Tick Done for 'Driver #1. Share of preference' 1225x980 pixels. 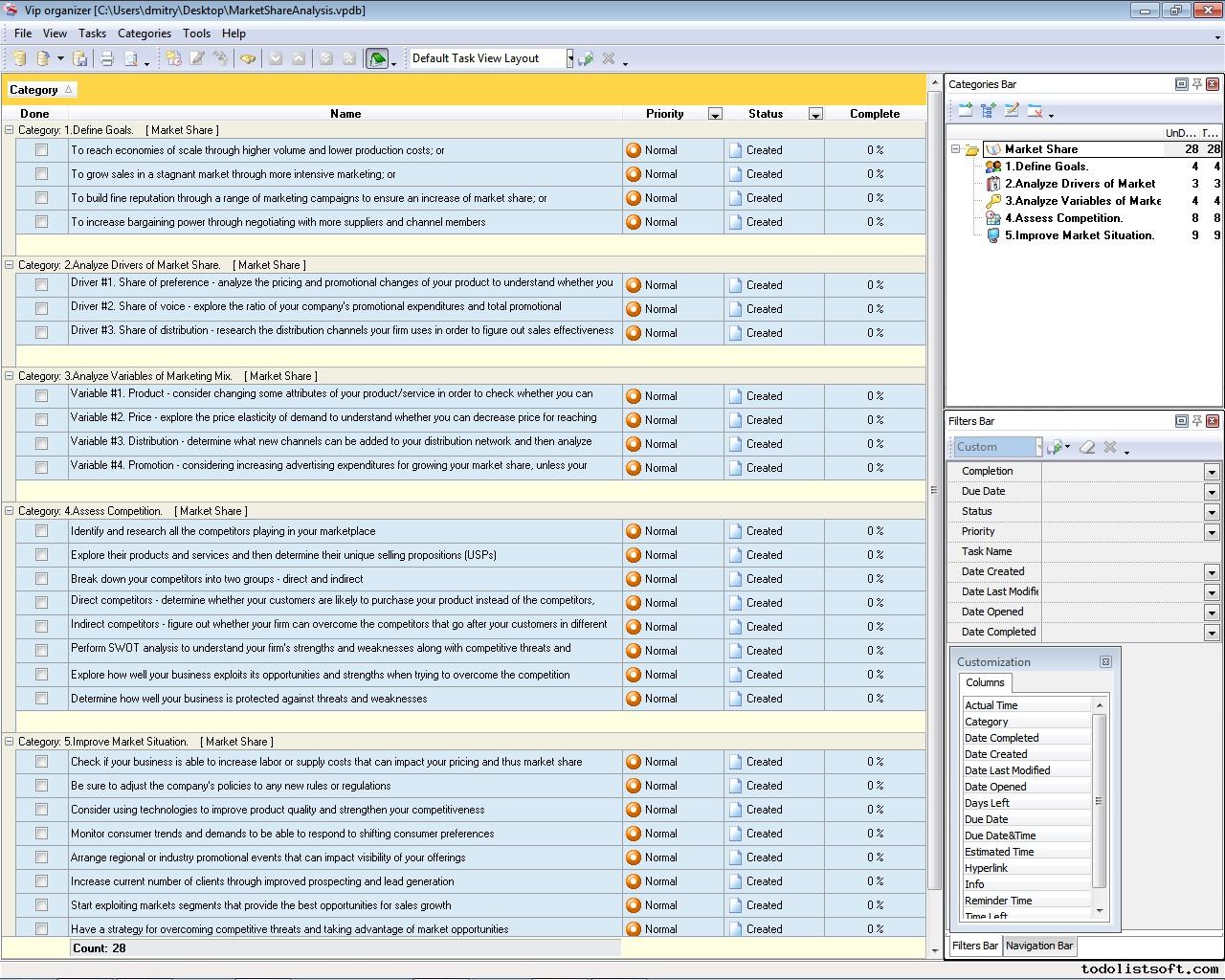pyautogui.click(x=41, y=285)
